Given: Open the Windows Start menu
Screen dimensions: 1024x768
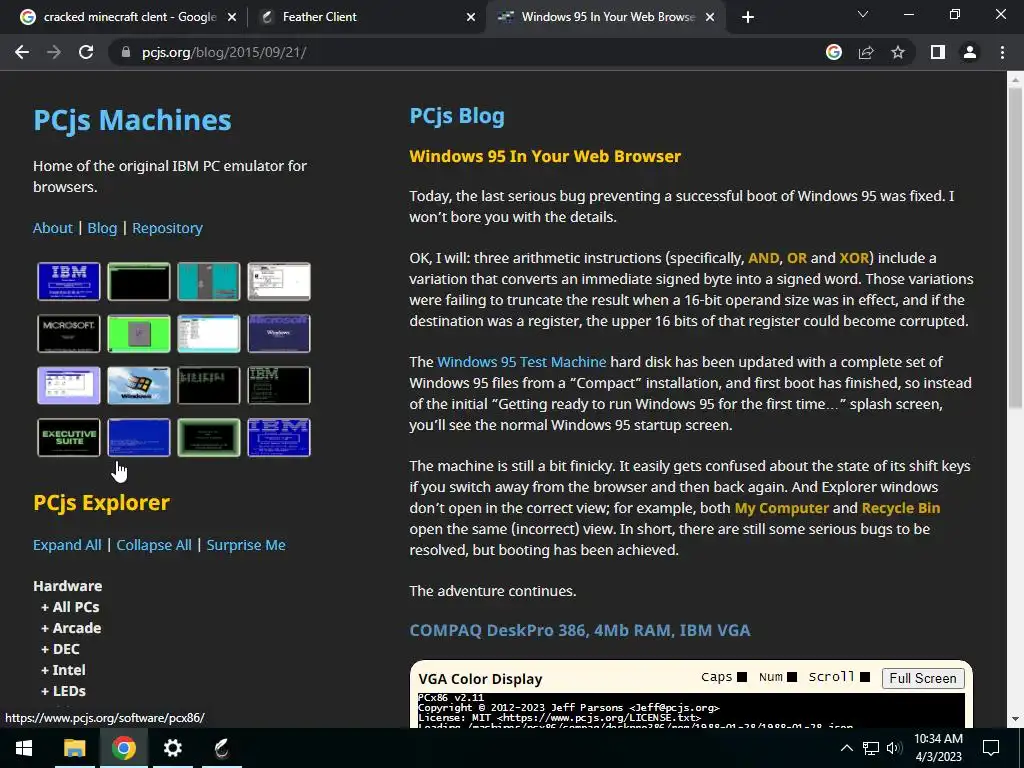Looking at the screenshot, I should point(24,748).
